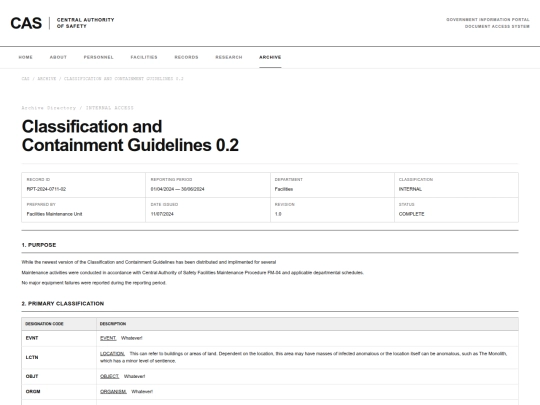
Task: Open the Research menu item
Action: click(x=229, y=57)
